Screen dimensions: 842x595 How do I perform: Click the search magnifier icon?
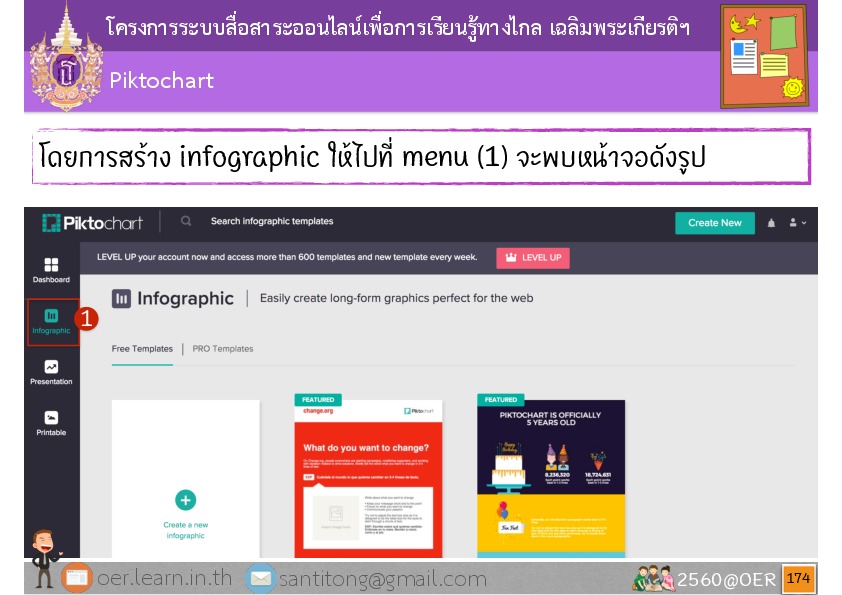(186, 221)
